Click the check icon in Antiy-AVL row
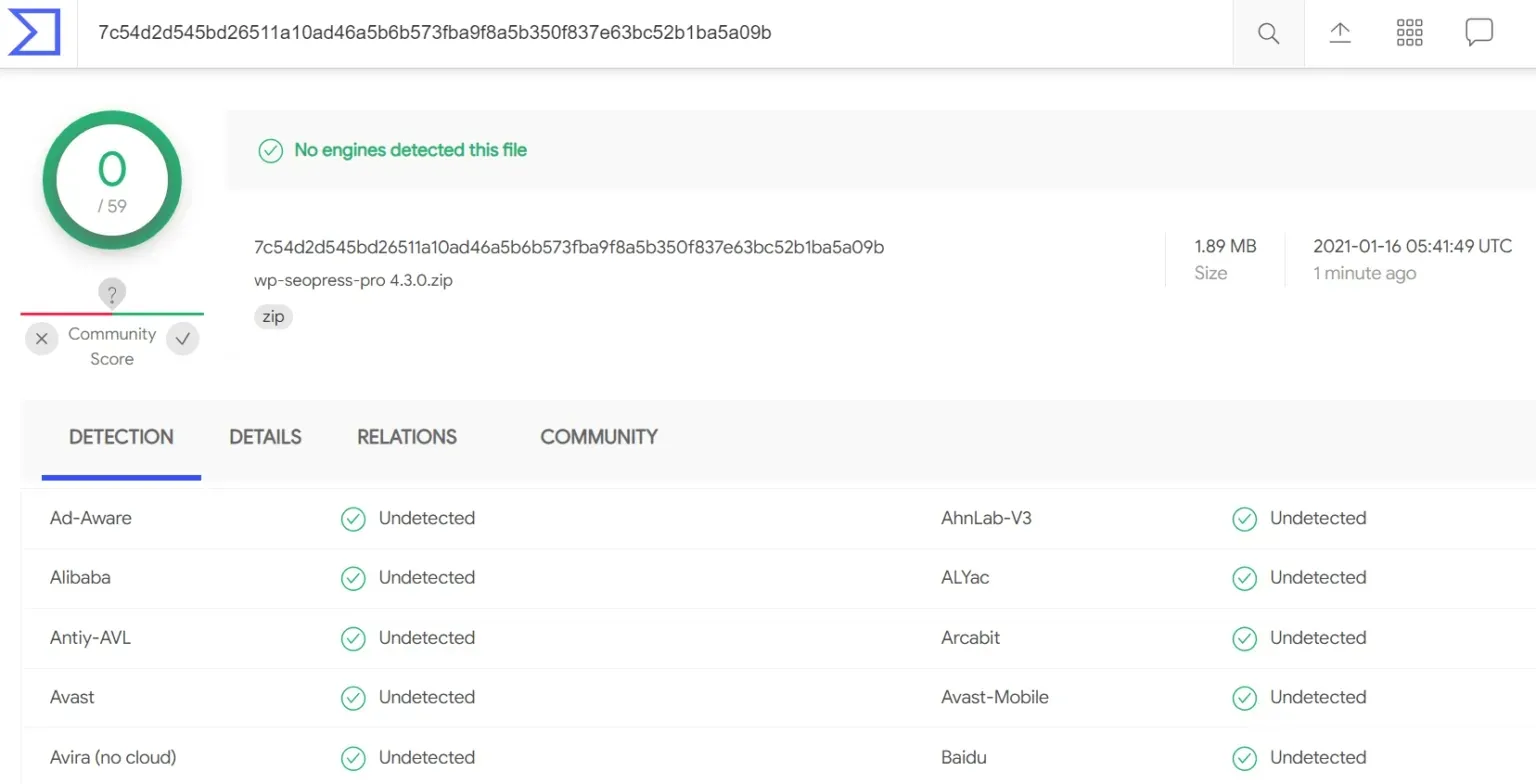This screenshot has width=1536, height=784. (353, 638)
